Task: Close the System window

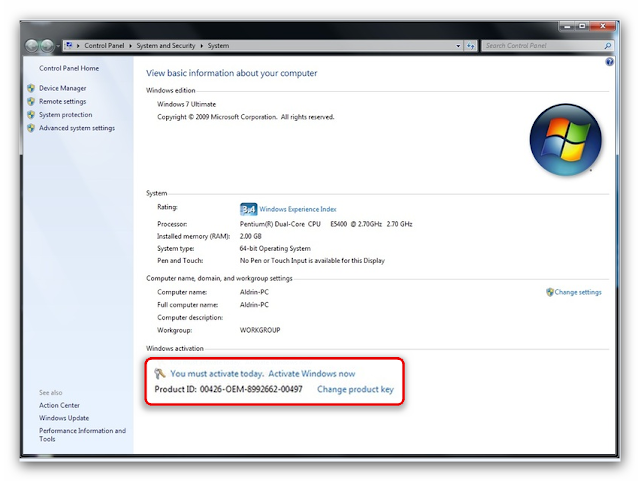Action: click(x=602, y=26)
